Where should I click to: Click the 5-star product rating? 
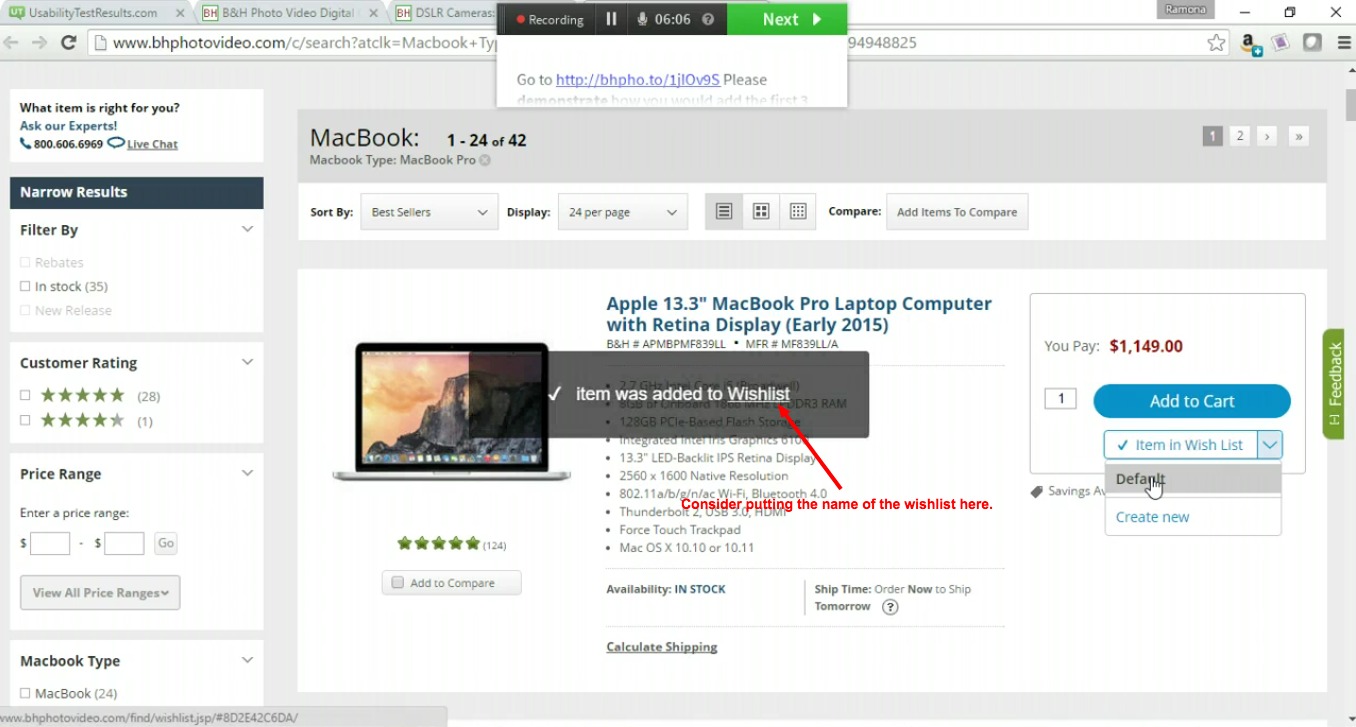click(x=438, y=543)
